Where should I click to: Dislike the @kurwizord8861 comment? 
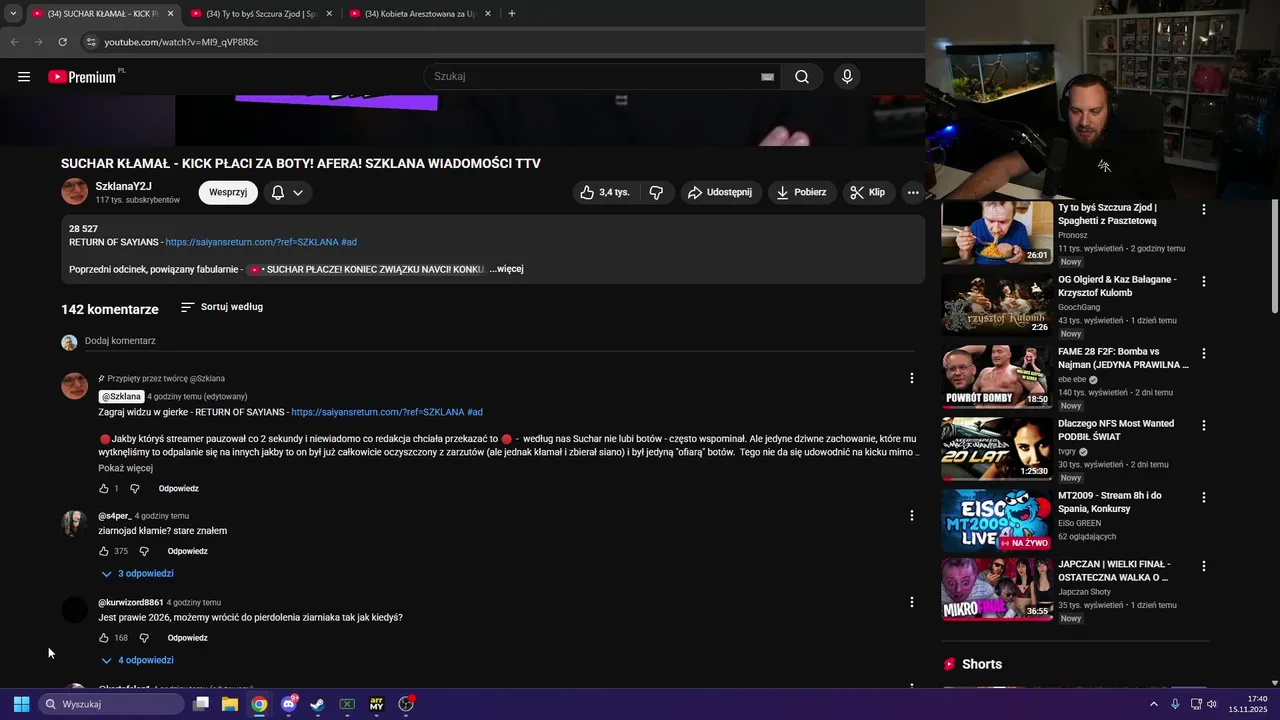[144, 638]
